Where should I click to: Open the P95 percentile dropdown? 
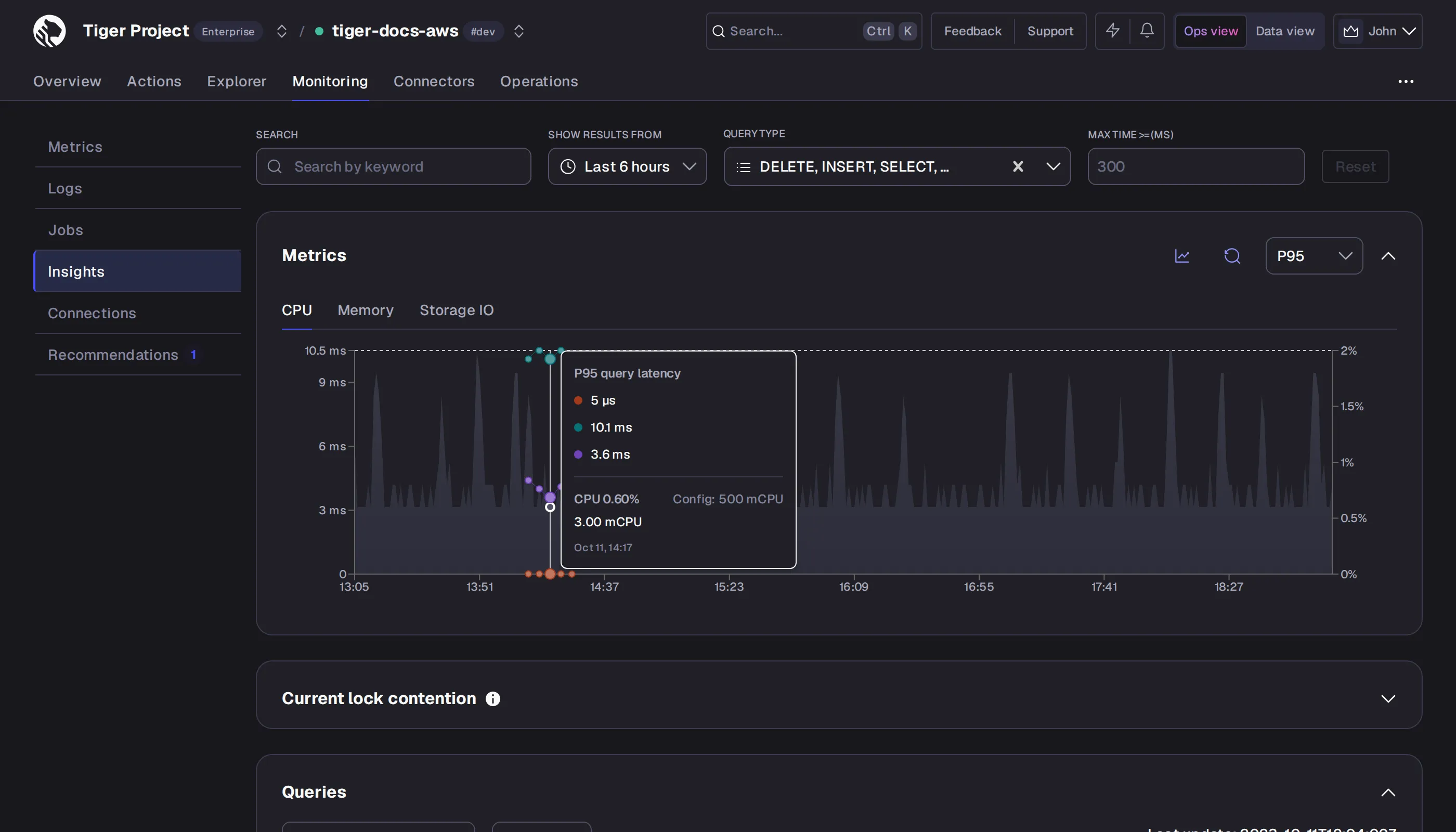coord(1313,256)
